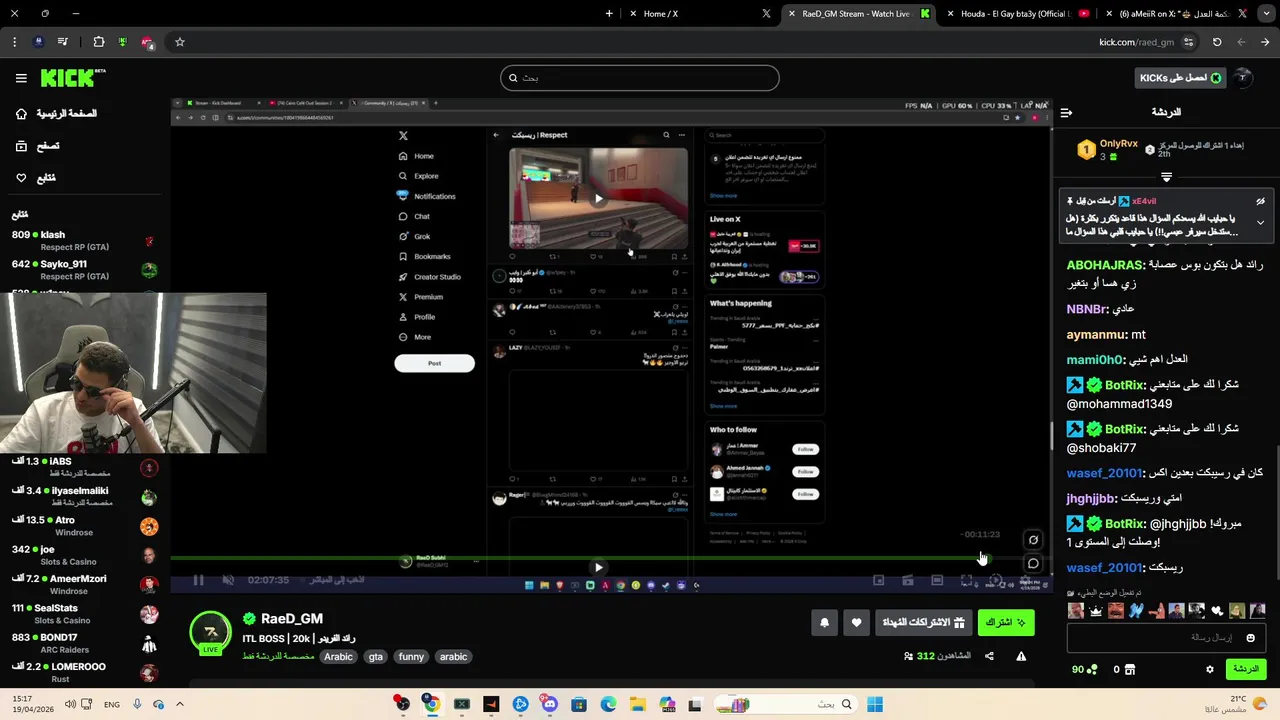The image size is (1280, 720).
Task: Share the stream with the share icon
Action: tap(989, 656)
